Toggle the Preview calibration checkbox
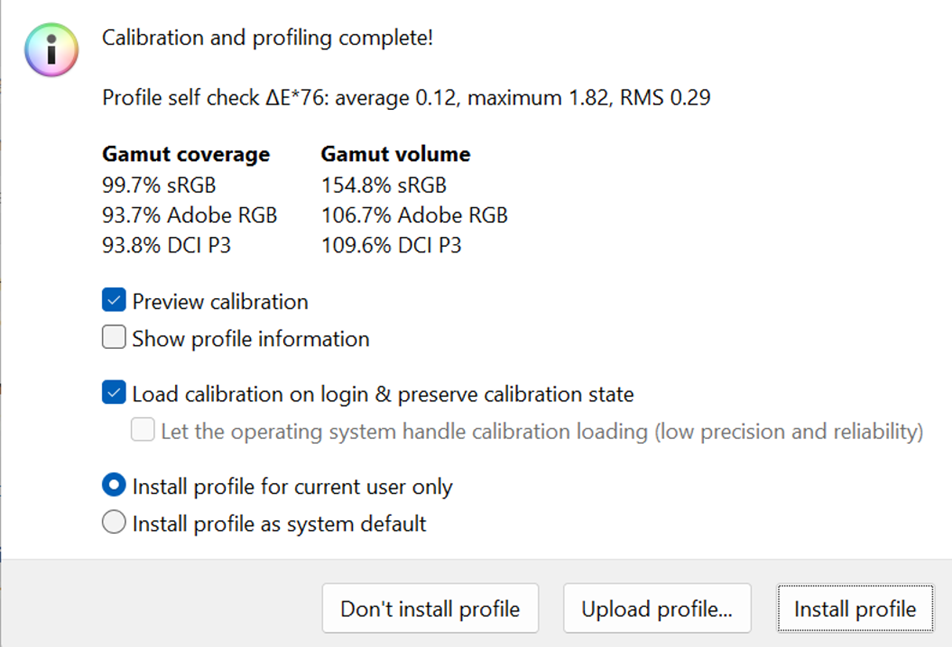 coord(114,301)
